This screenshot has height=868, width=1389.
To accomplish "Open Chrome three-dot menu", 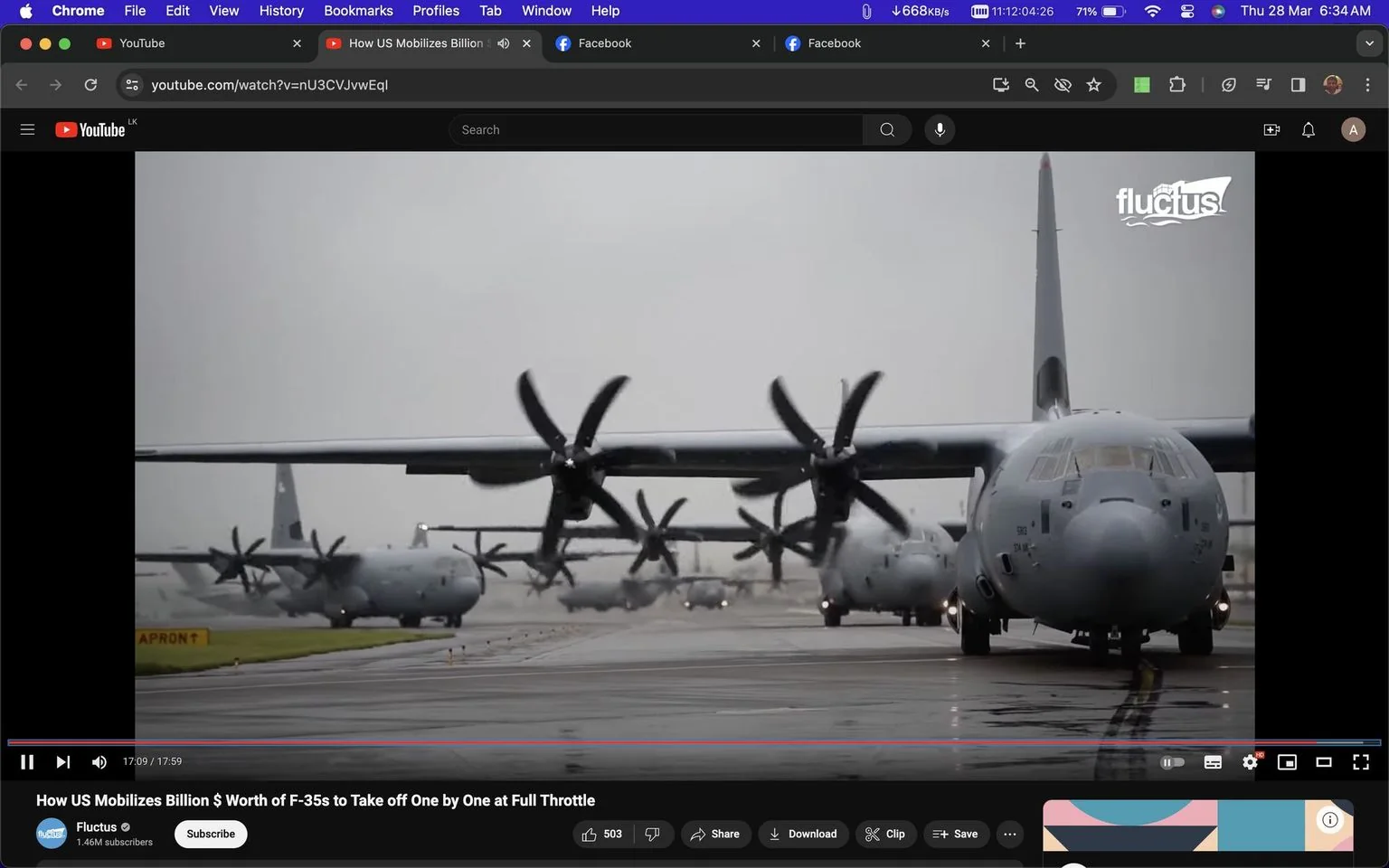I will click(x=1367, y=85).
